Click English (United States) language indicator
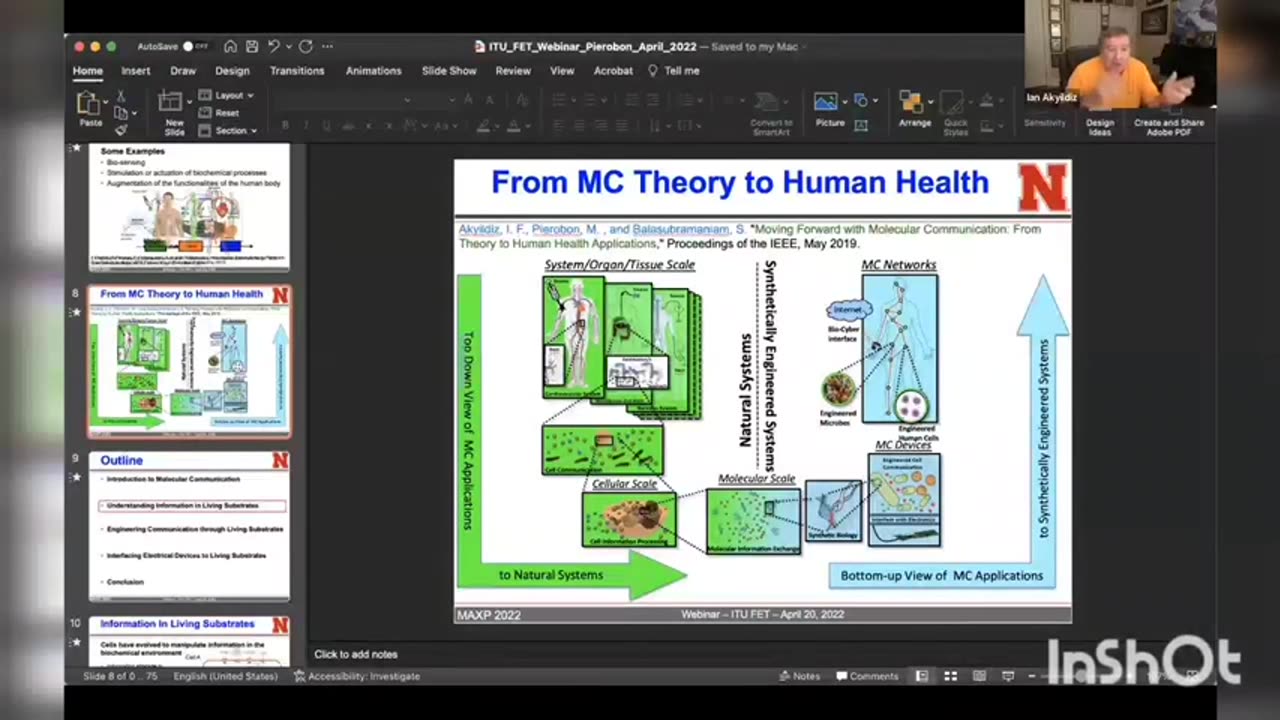Screen dimensions: 1280x720 (225, 676)
